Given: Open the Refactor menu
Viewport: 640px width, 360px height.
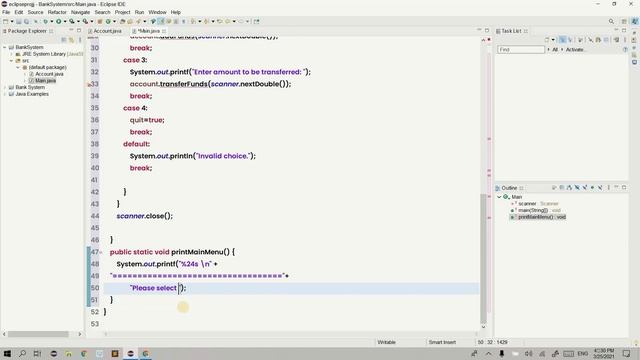Looking at the screenshot, I should tap(57, 12).
